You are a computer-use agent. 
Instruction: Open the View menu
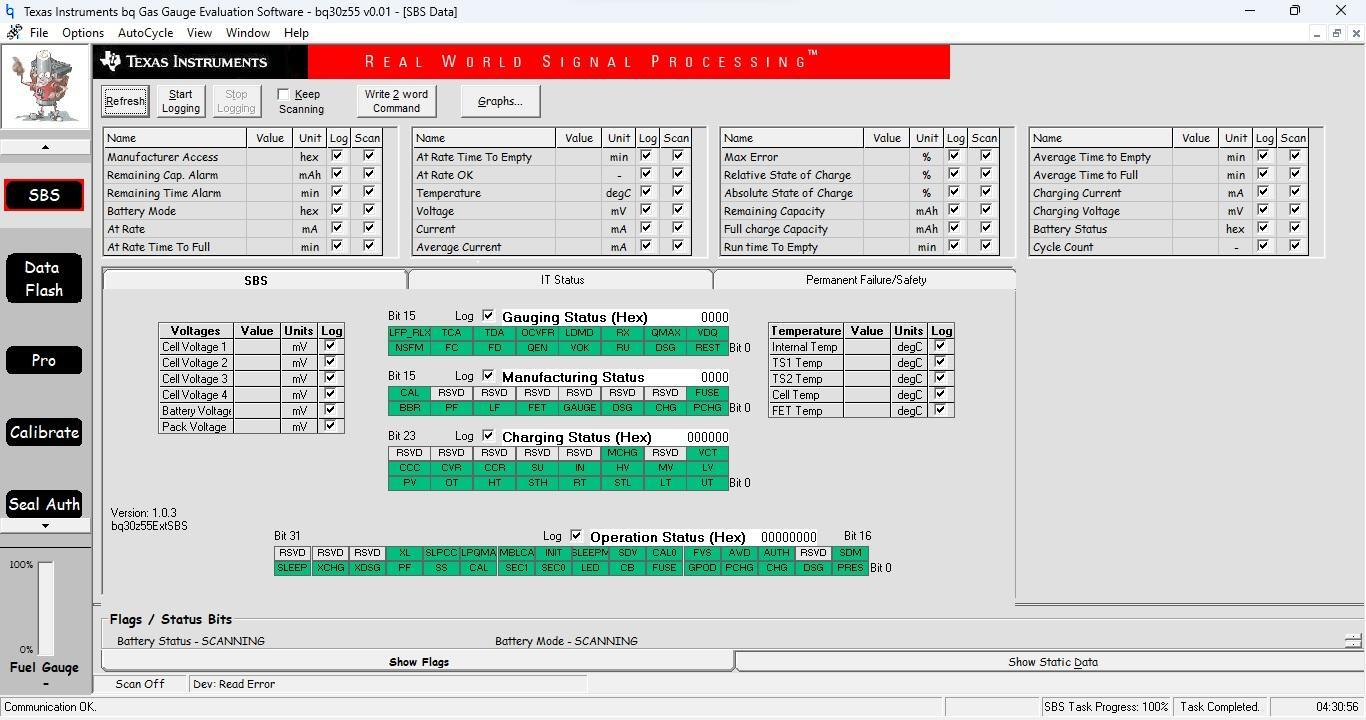(199, 33)
